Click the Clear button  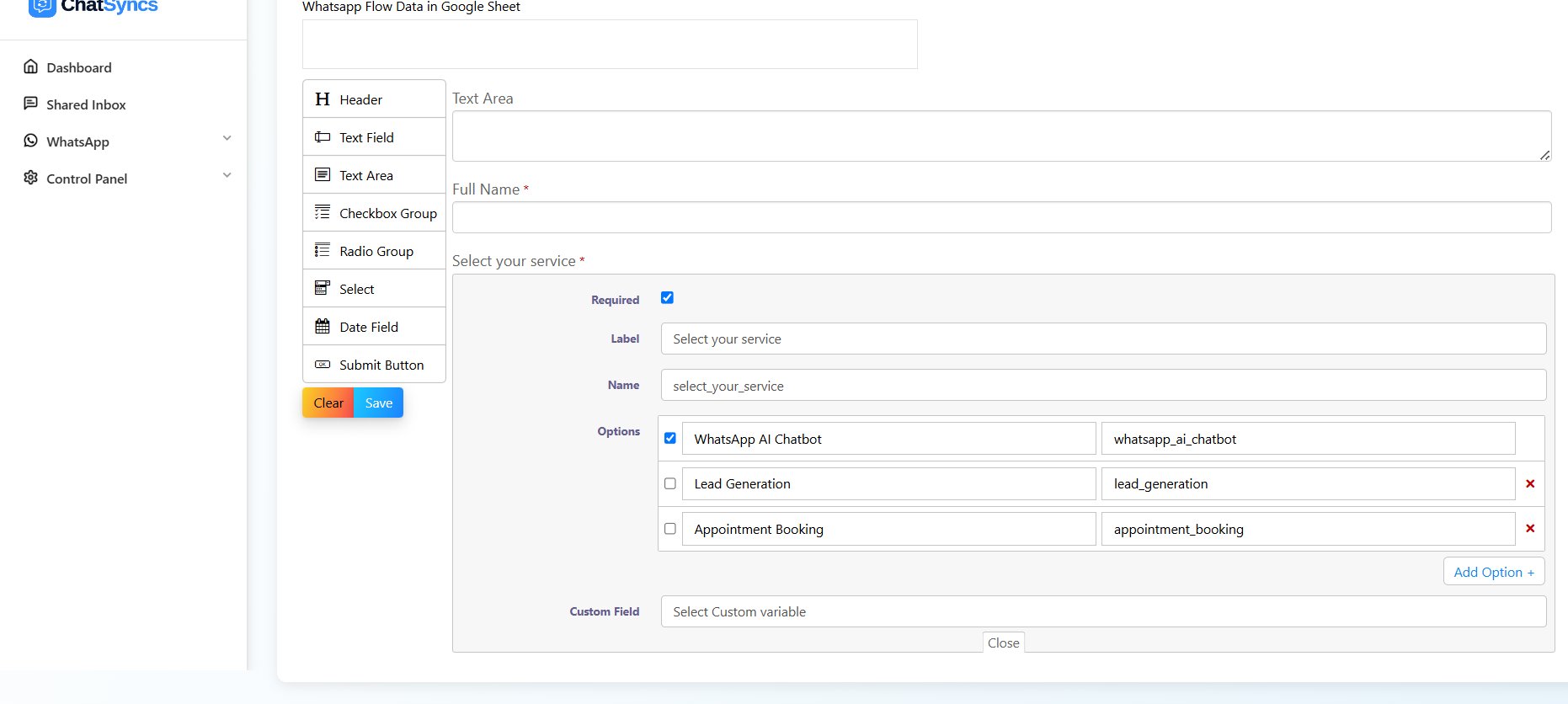(328, 403)
